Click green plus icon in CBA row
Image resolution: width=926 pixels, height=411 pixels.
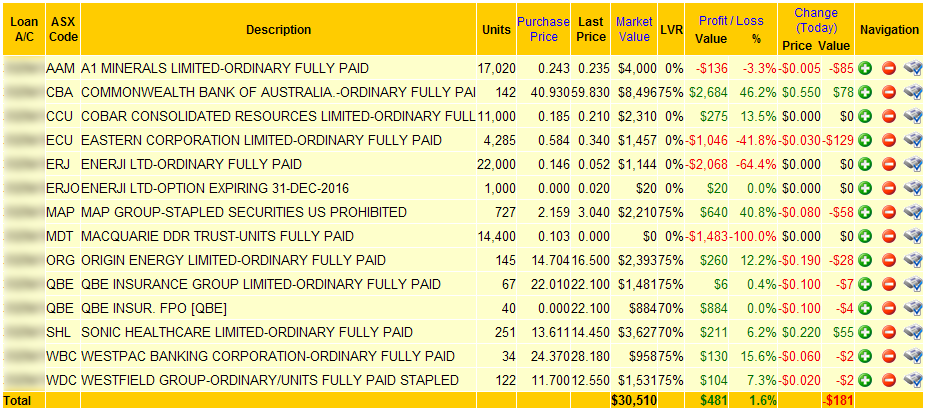coord(866,93)
